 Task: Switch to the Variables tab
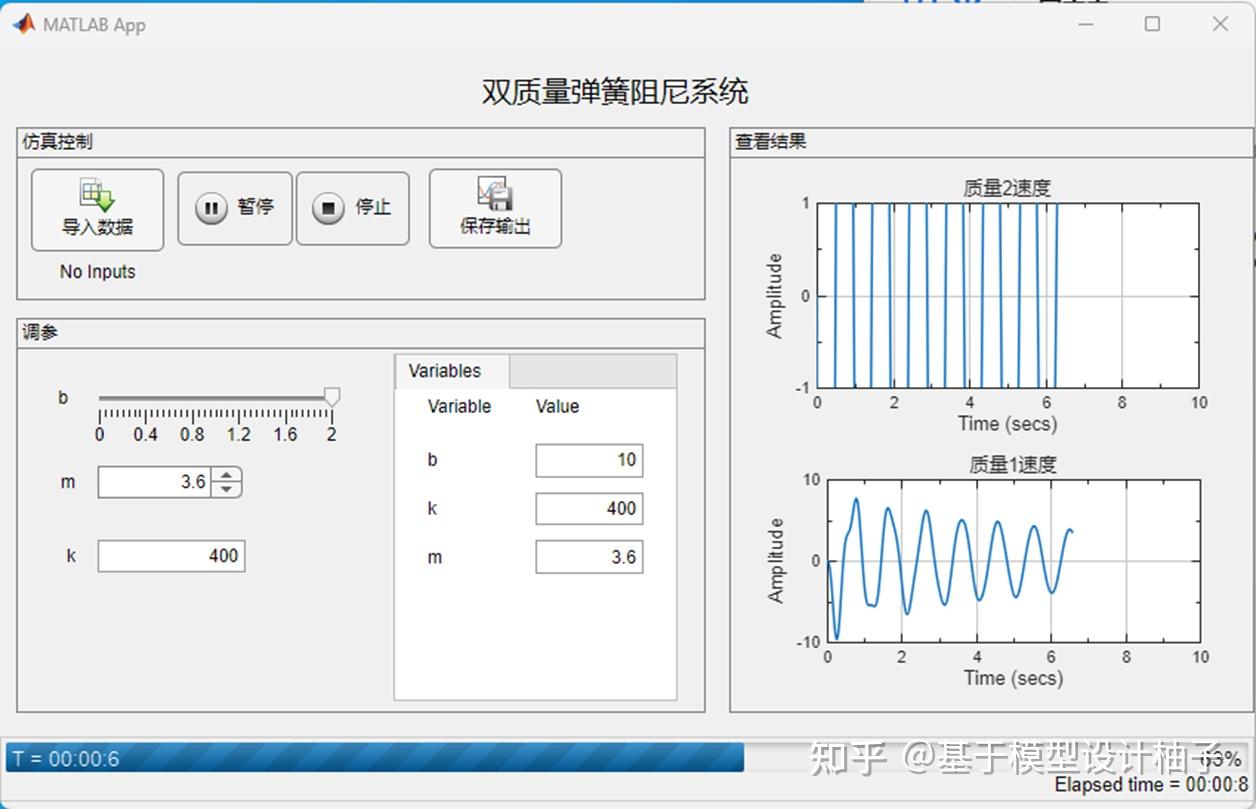451,371
